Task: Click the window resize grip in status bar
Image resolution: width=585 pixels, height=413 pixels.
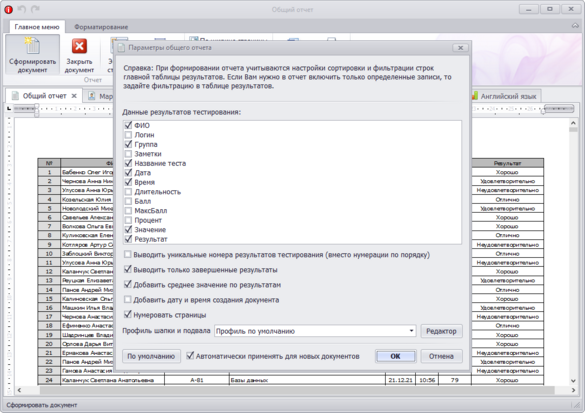Action: (576, 405)
